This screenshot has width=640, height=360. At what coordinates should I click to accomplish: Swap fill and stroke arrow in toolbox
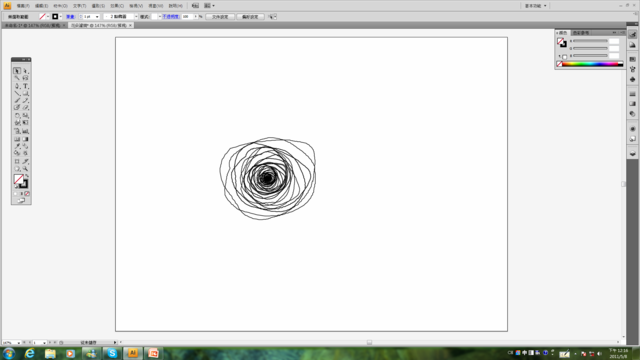(27, 176)
